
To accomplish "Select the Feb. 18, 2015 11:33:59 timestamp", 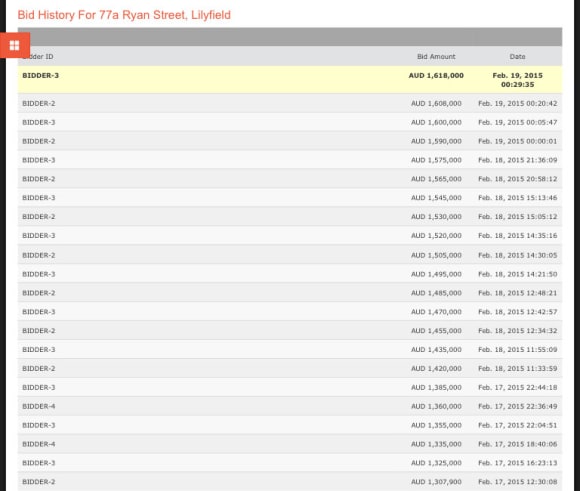I will 517,369.
